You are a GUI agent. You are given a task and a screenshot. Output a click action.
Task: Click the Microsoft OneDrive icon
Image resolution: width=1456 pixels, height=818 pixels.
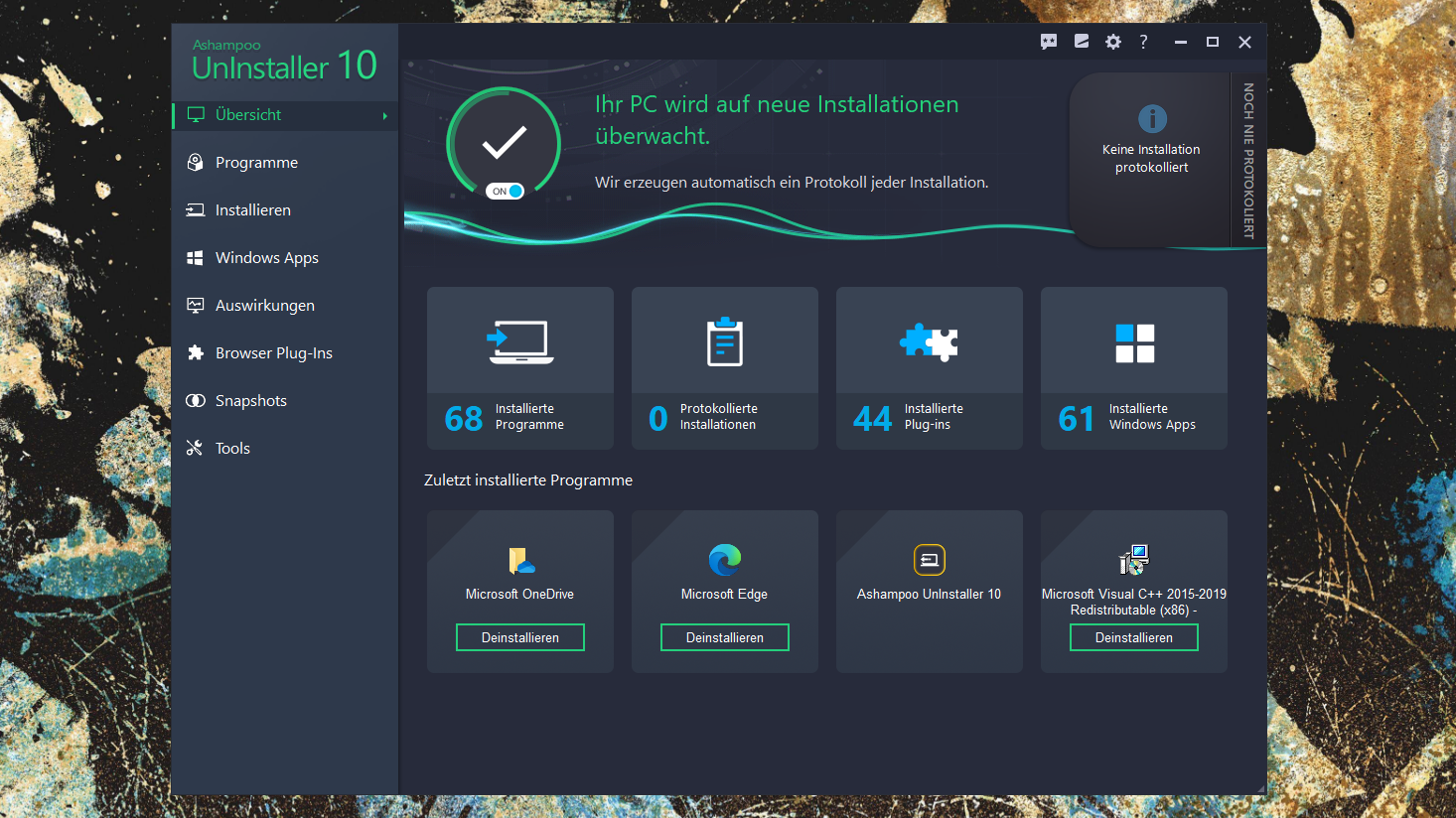[520, 561]
